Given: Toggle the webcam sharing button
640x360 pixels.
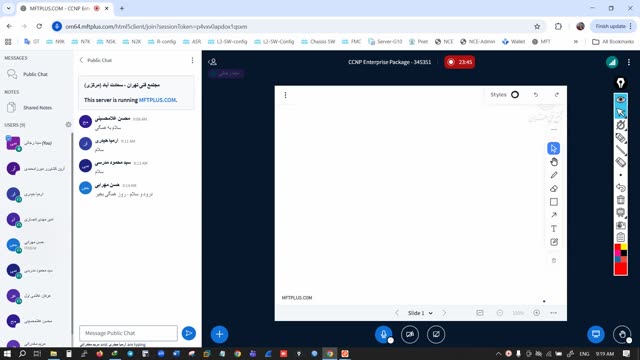Looking at the screenshot, I should tap(410, 334).
